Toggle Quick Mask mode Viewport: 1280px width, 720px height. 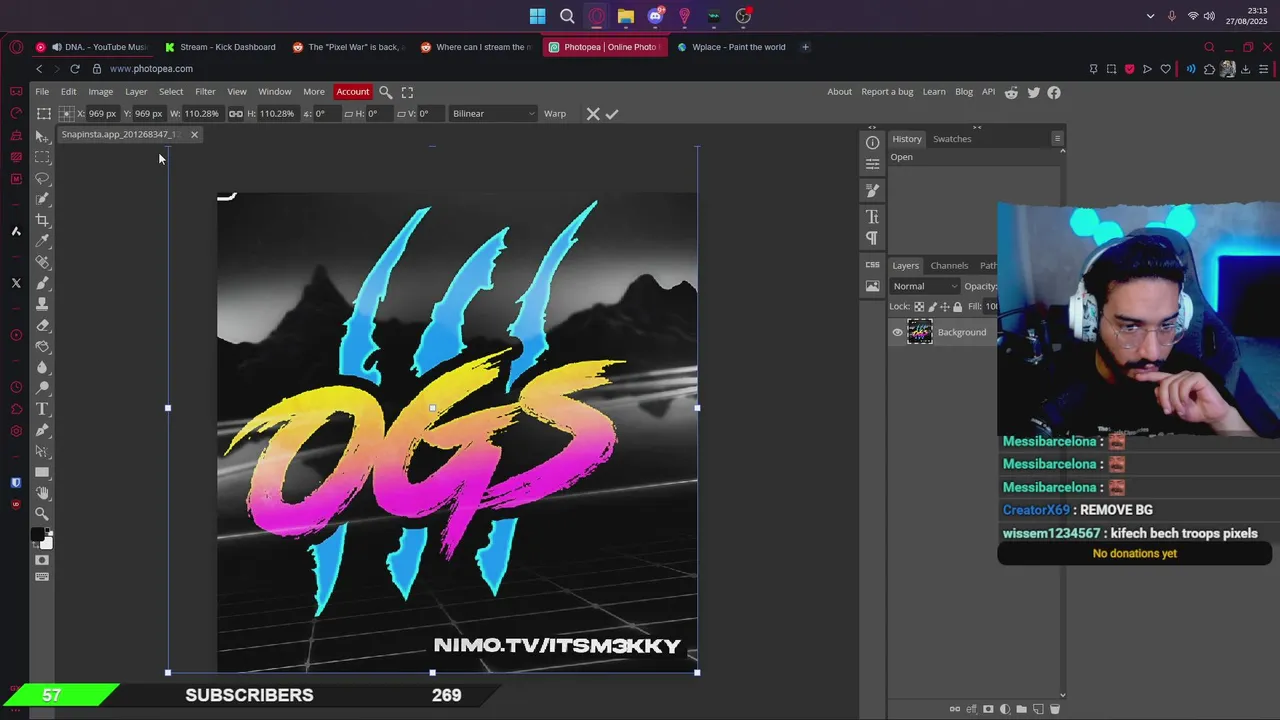point(42,560)
